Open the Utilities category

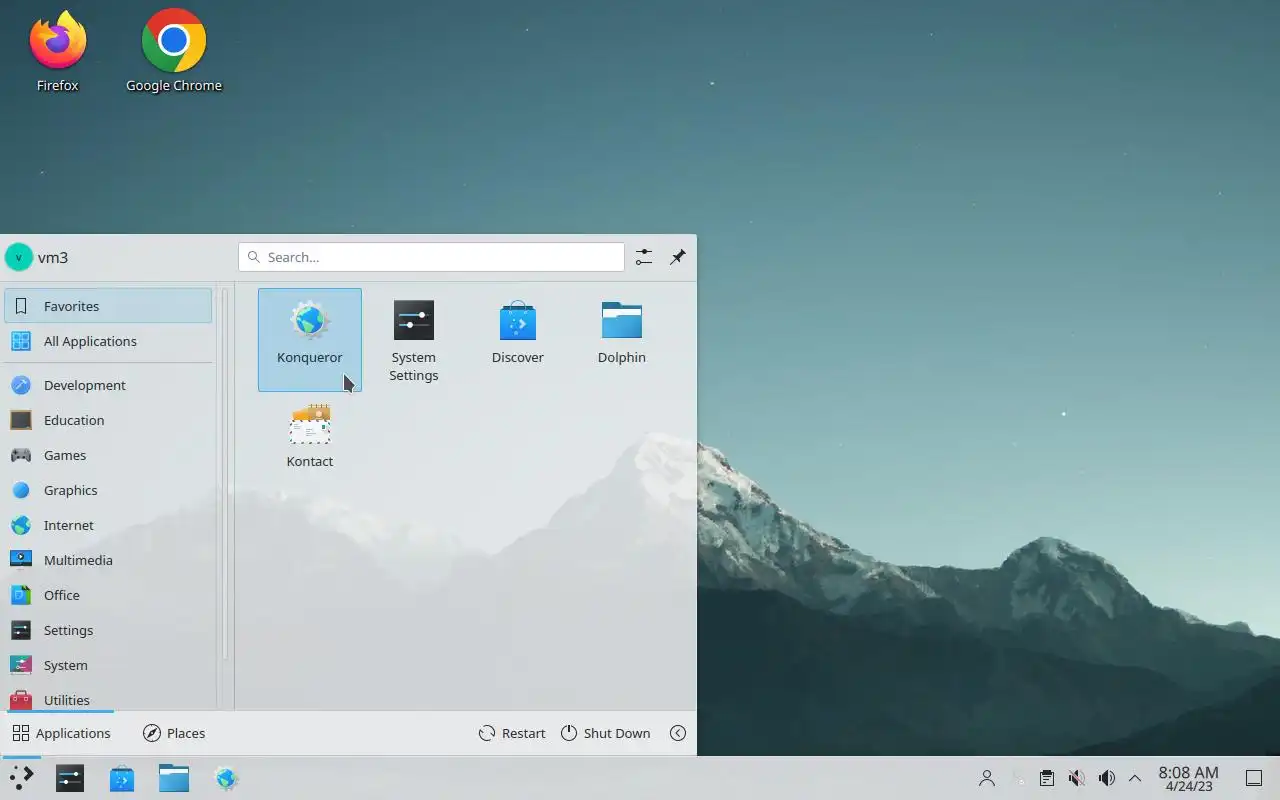(x=108, y=697)
